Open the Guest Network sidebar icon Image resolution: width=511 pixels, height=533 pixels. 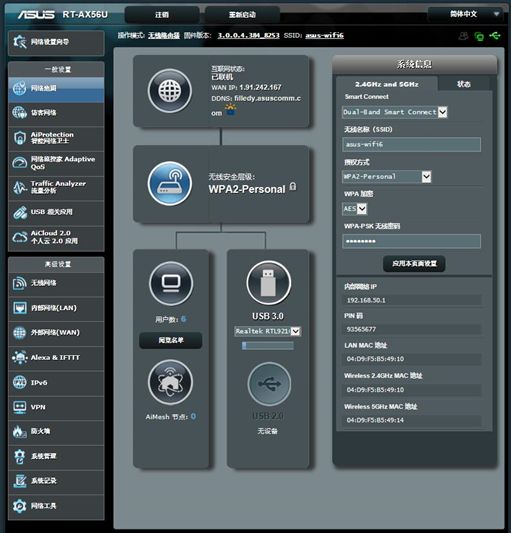click(x=19, y=113)
